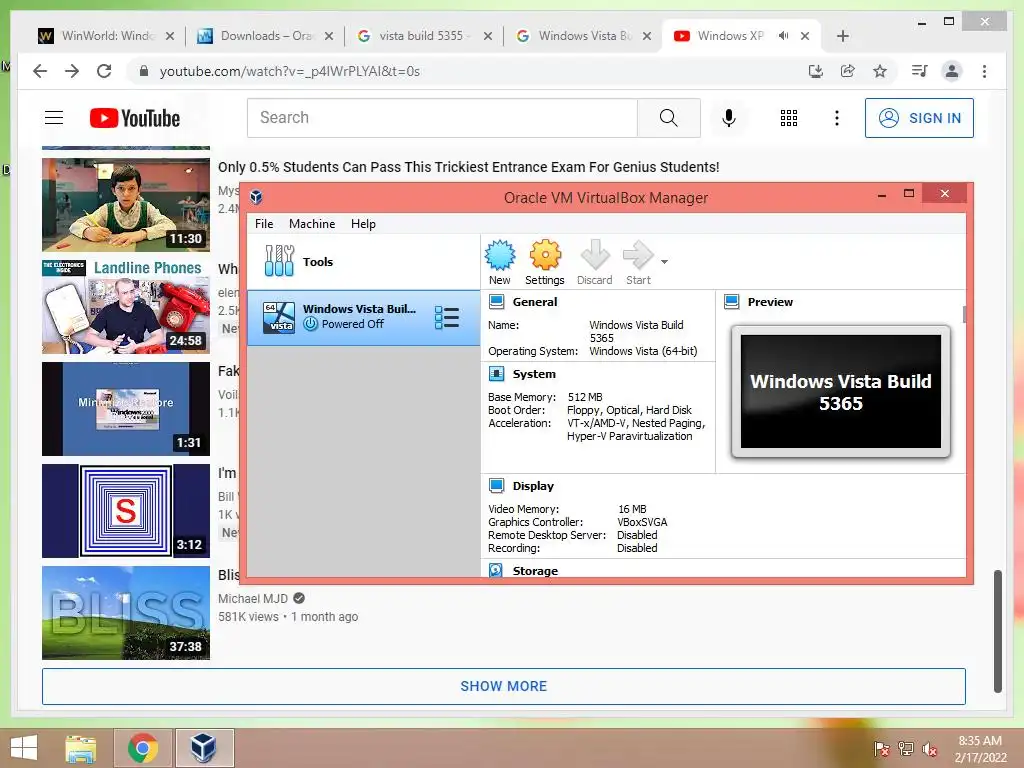Select Windows Vista Build VM in list
This screenshot has height=768, width=1024.
tap(363, 317)
